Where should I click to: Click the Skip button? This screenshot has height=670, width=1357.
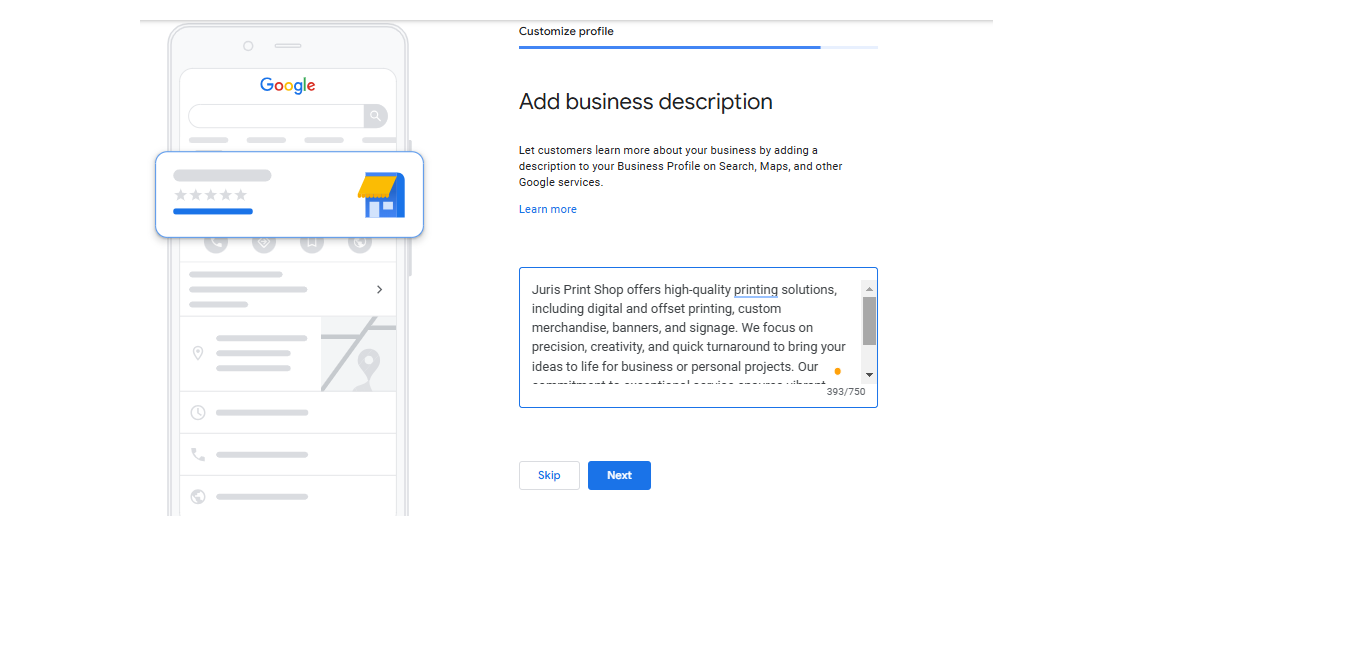(x=549, y=475)
